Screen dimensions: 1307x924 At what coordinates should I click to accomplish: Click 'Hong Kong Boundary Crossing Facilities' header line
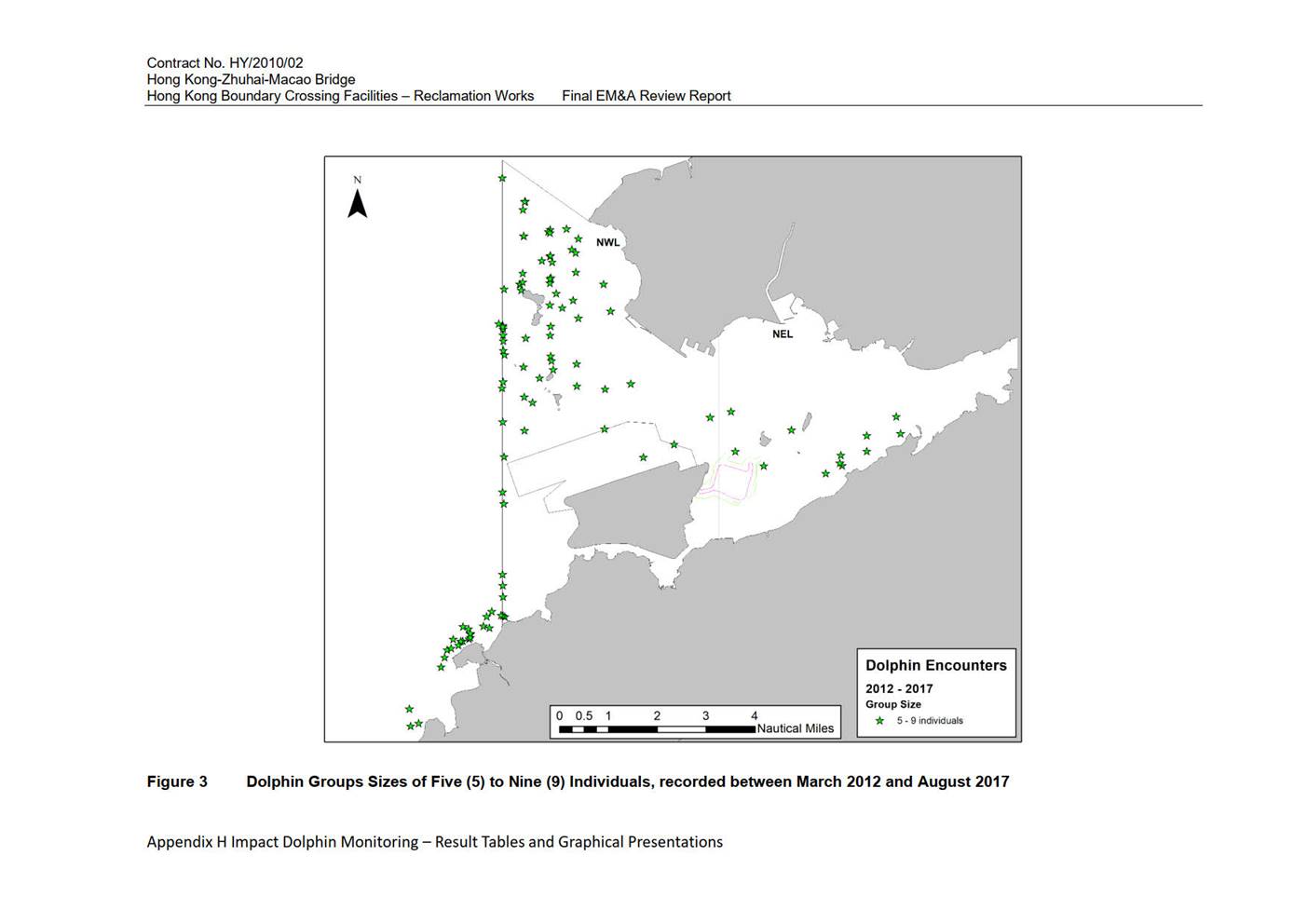pos(340,95)
